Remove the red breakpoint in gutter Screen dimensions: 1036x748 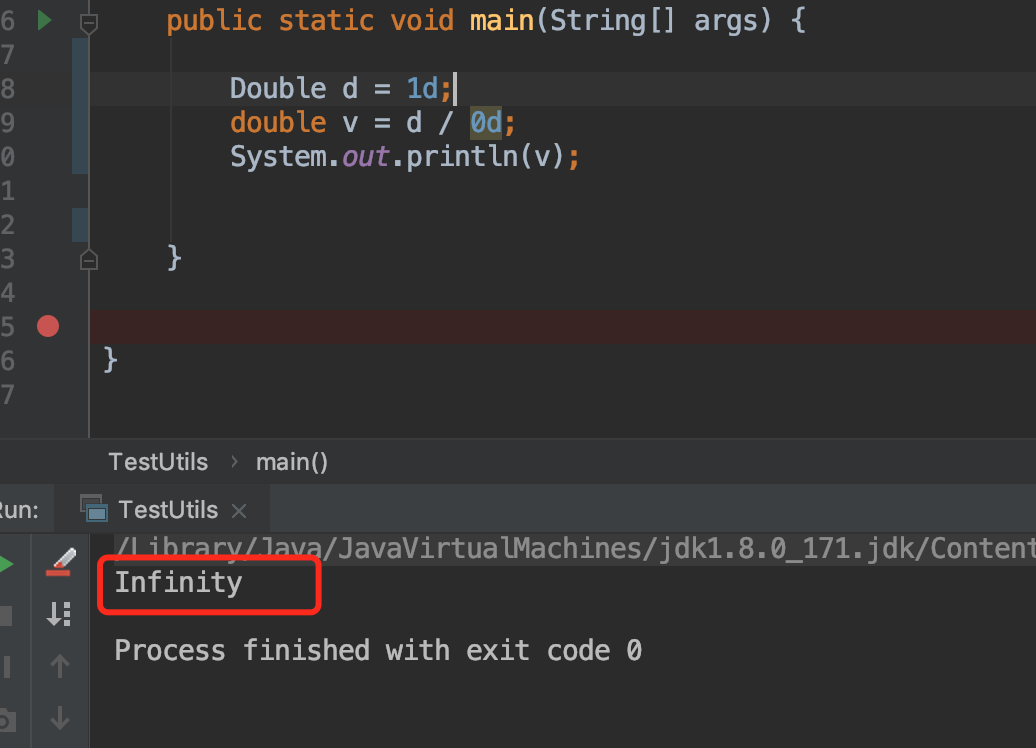click(x=48, y=326)
